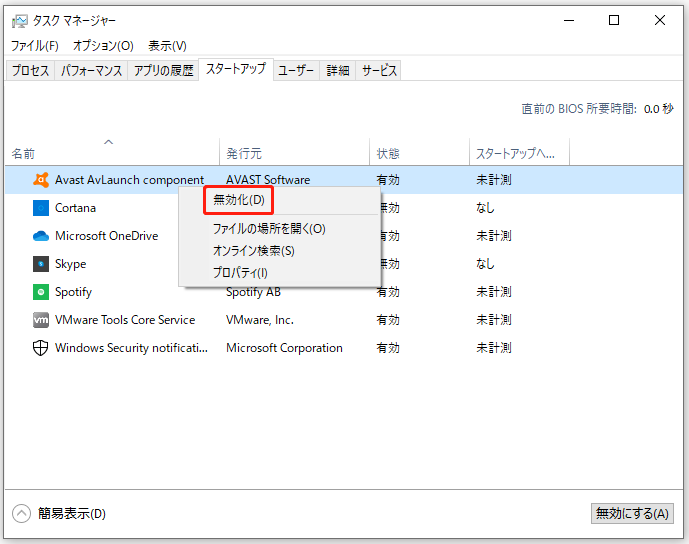Choose プロパティ(I) in the context menu
Image resolution: width=689 pixels, height=544 pixels.
[240, 272]
